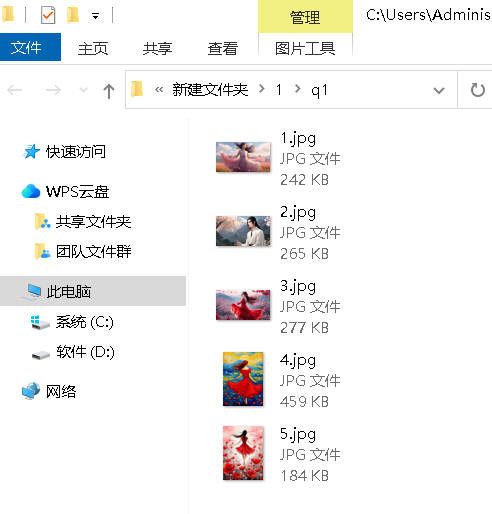Click the Properties checkmark icon in quick access toolbar
The height and width of the screenshot is (514, 492).
click(x=48, y=15)
